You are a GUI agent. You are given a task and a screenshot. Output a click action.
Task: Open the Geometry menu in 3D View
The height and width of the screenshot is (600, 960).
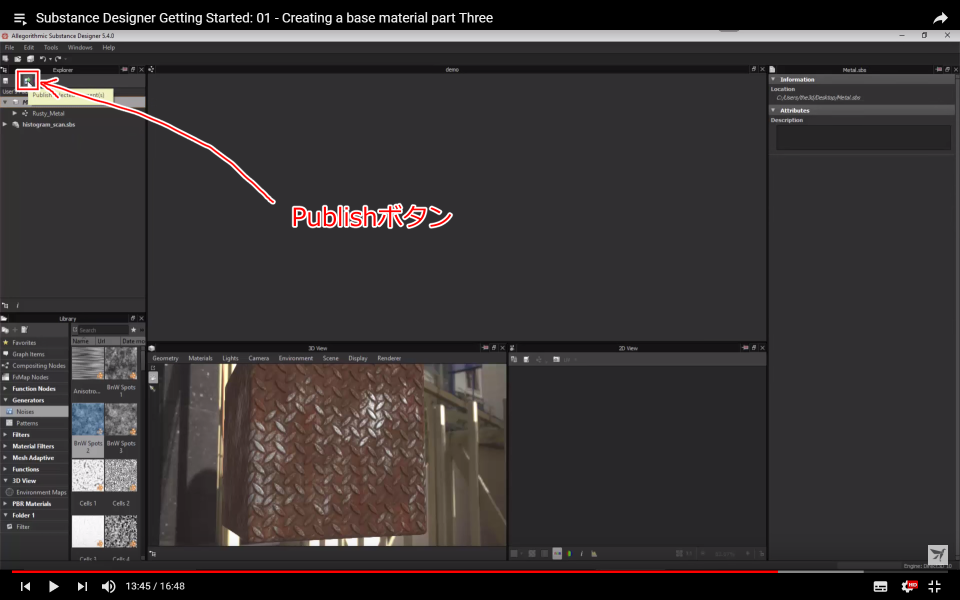click(165, 358)
